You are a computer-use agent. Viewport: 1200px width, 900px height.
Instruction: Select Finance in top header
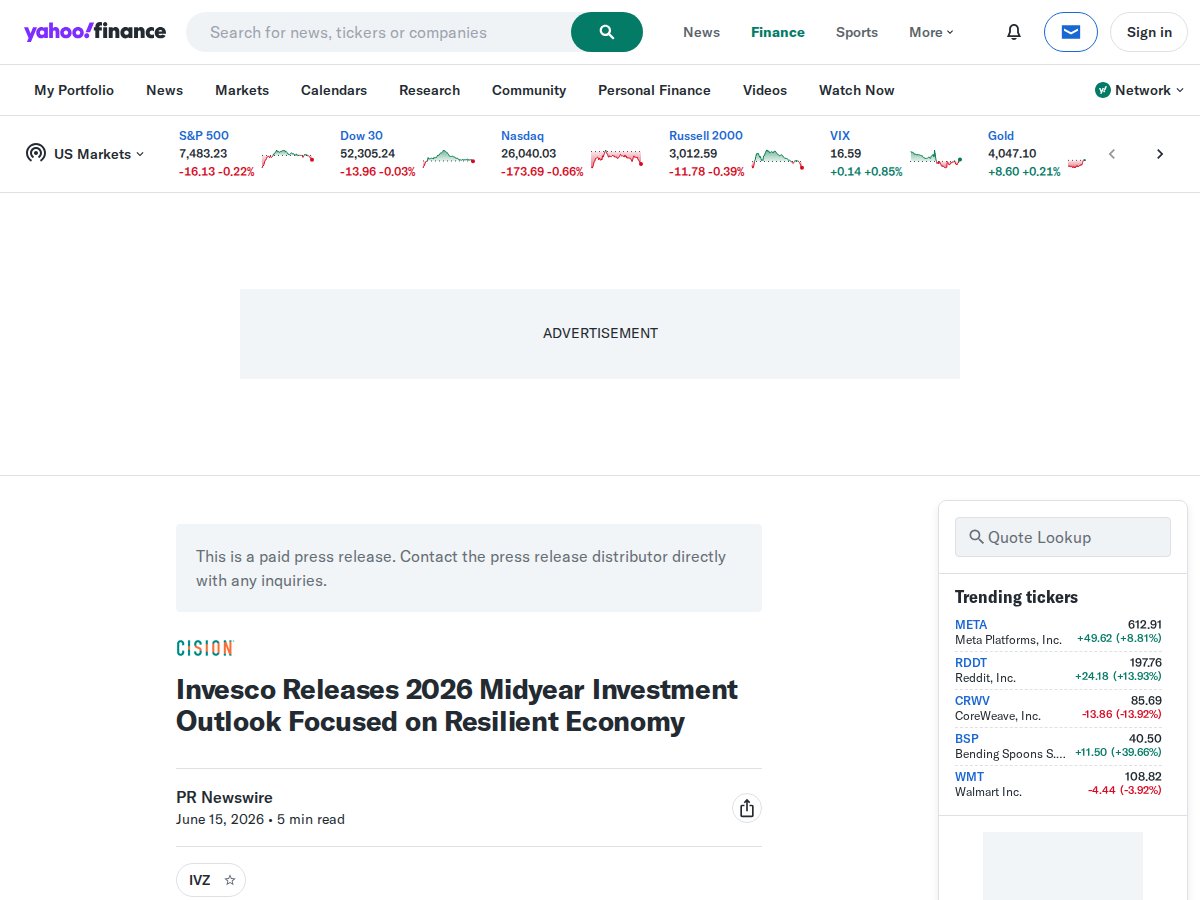(778, 32)
